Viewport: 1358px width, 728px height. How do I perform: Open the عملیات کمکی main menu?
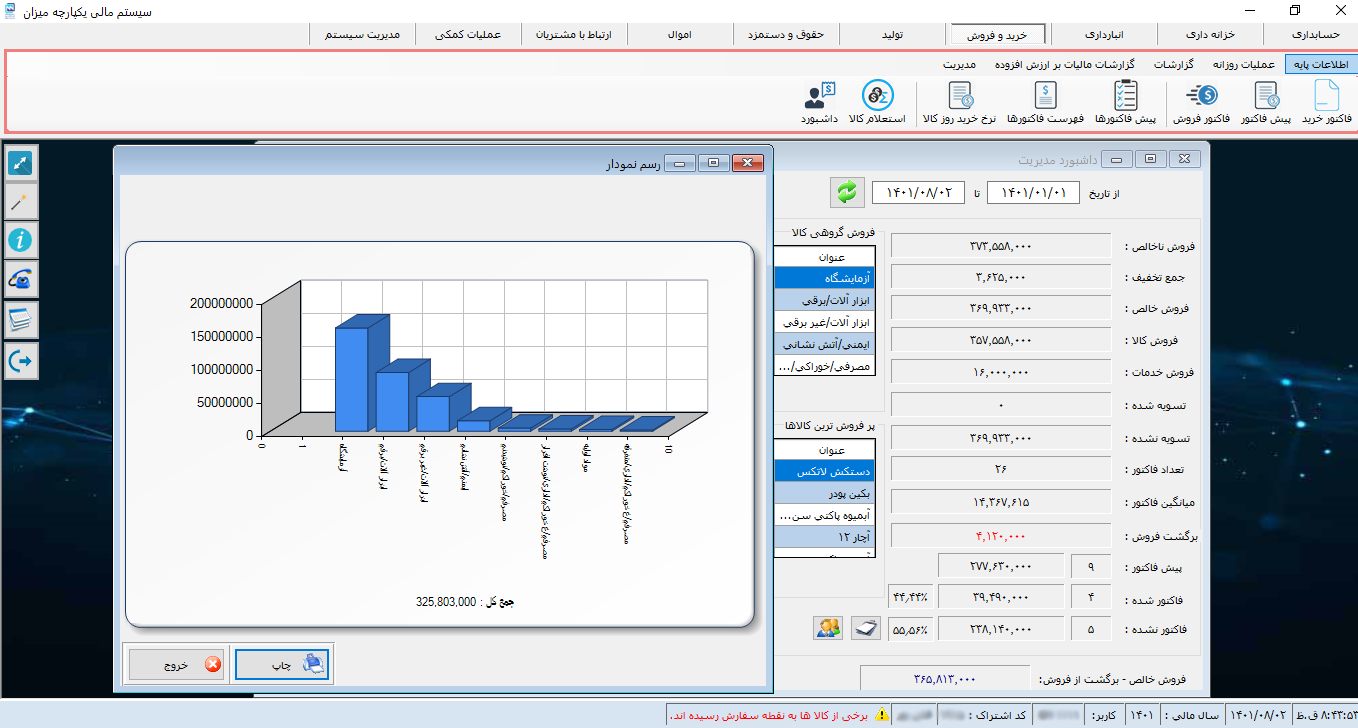(468, 34)
